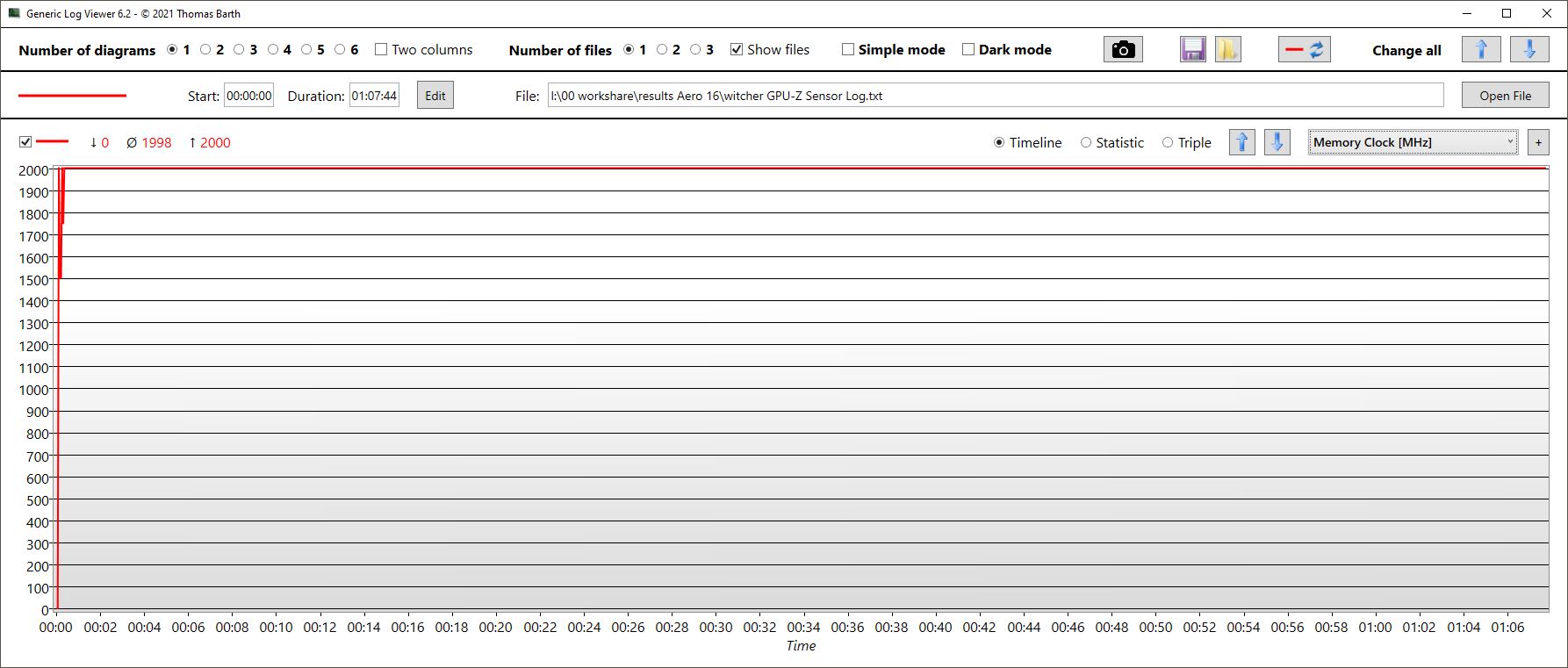Click the Time axis title

801,646
